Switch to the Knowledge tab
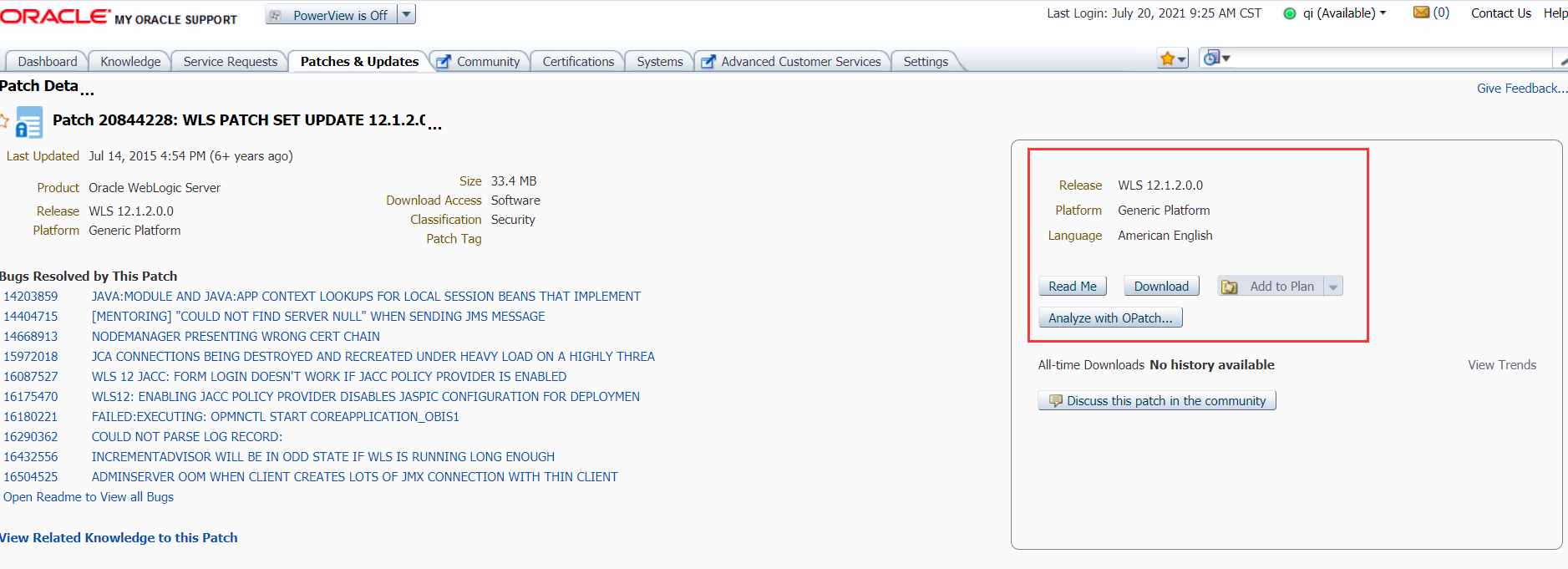Viewport: 1568px width, 569px height. click(x=130, y=62)
